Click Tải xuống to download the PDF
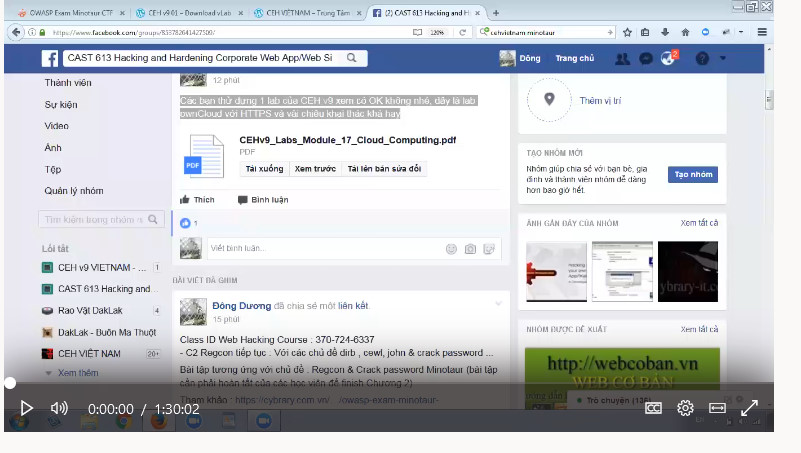 (264, 169)
